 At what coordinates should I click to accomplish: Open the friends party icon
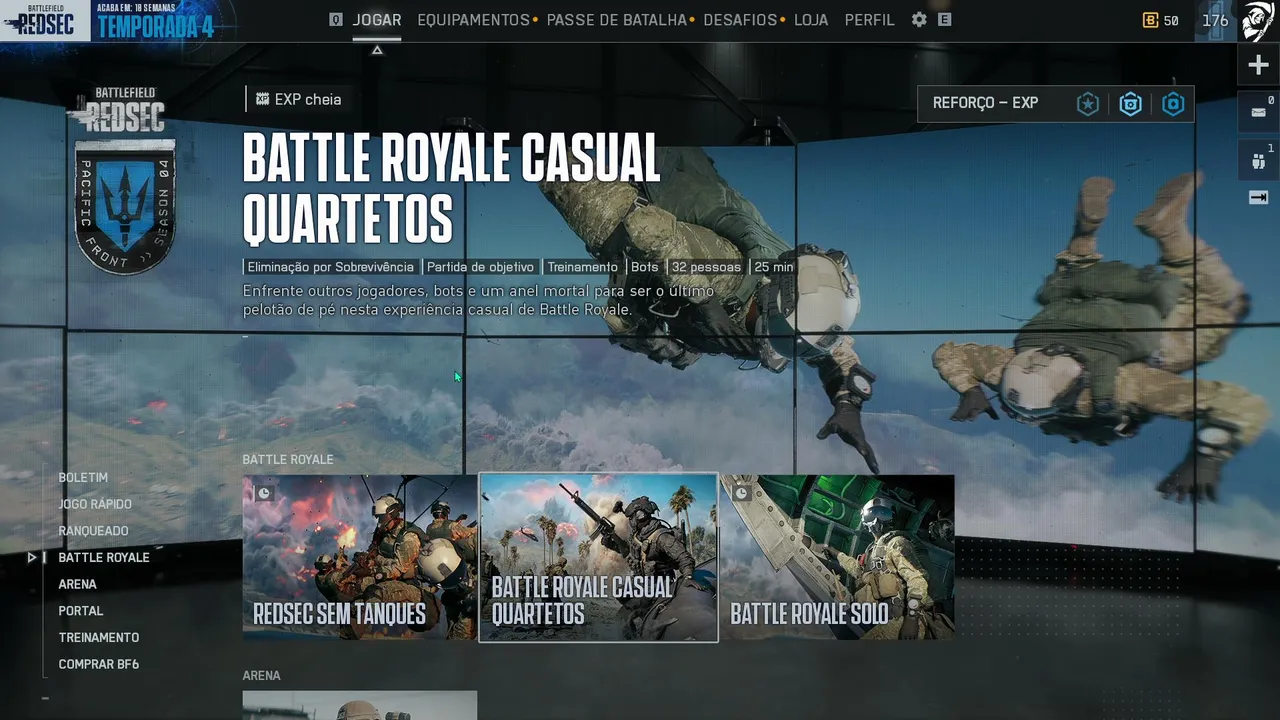pyautogui.click(x=1258, y=160)
